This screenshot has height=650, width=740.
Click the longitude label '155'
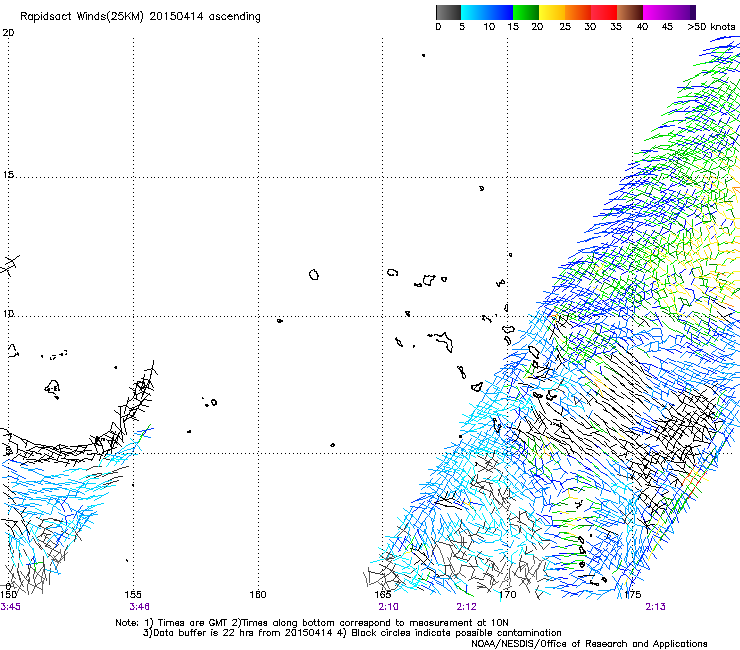click(x=133, y=594)
